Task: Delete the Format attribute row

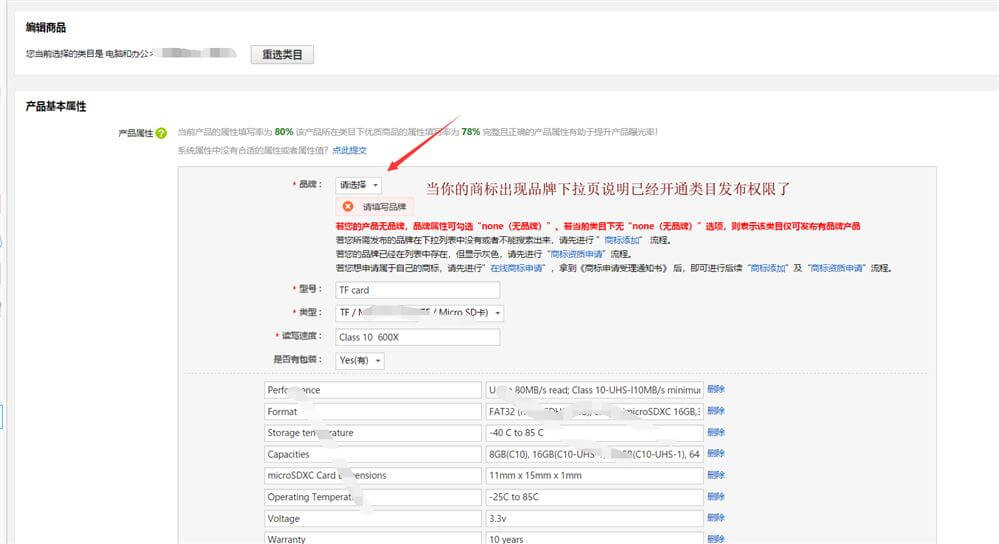Action: click(x=716, y=411)
